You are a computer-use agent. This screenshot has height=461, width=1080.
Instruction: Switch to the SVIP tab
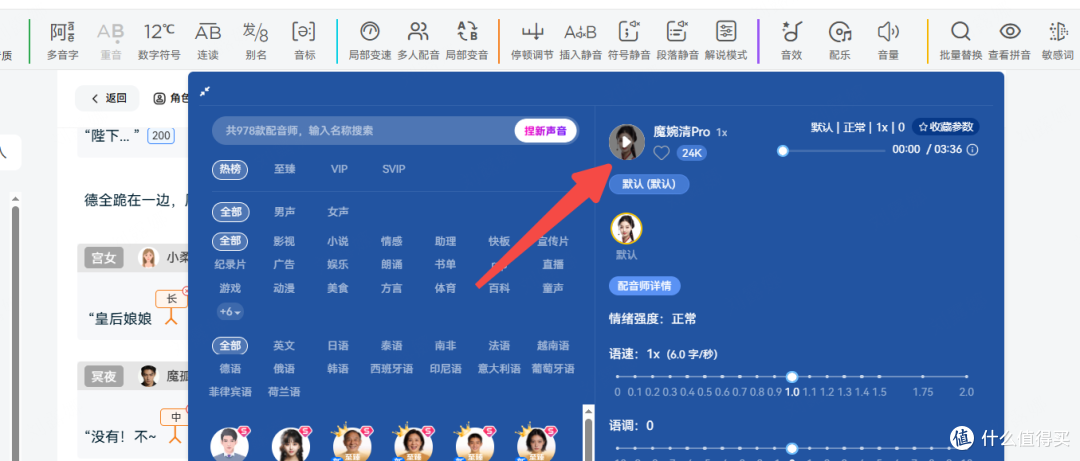394,170
